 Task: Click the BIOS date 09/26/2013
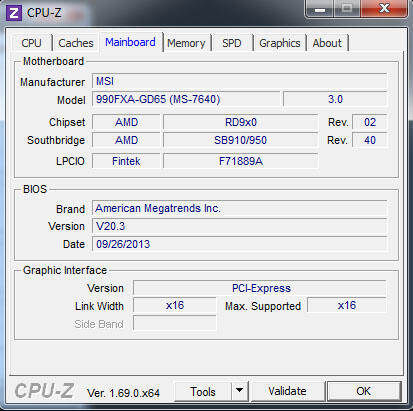239,244
